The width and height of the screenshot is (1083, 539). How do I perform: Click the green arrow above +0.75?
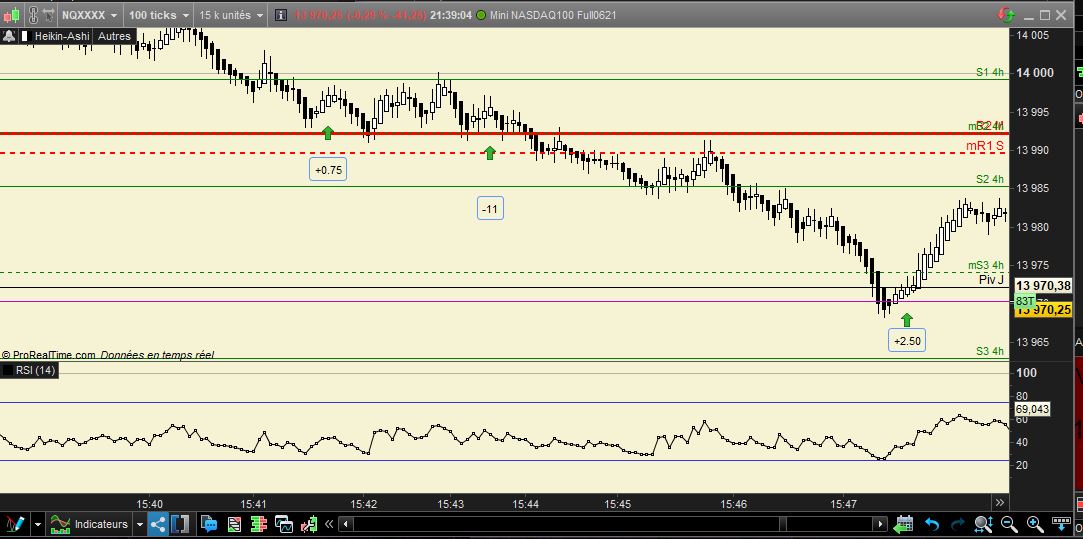[x=328, y=133]
